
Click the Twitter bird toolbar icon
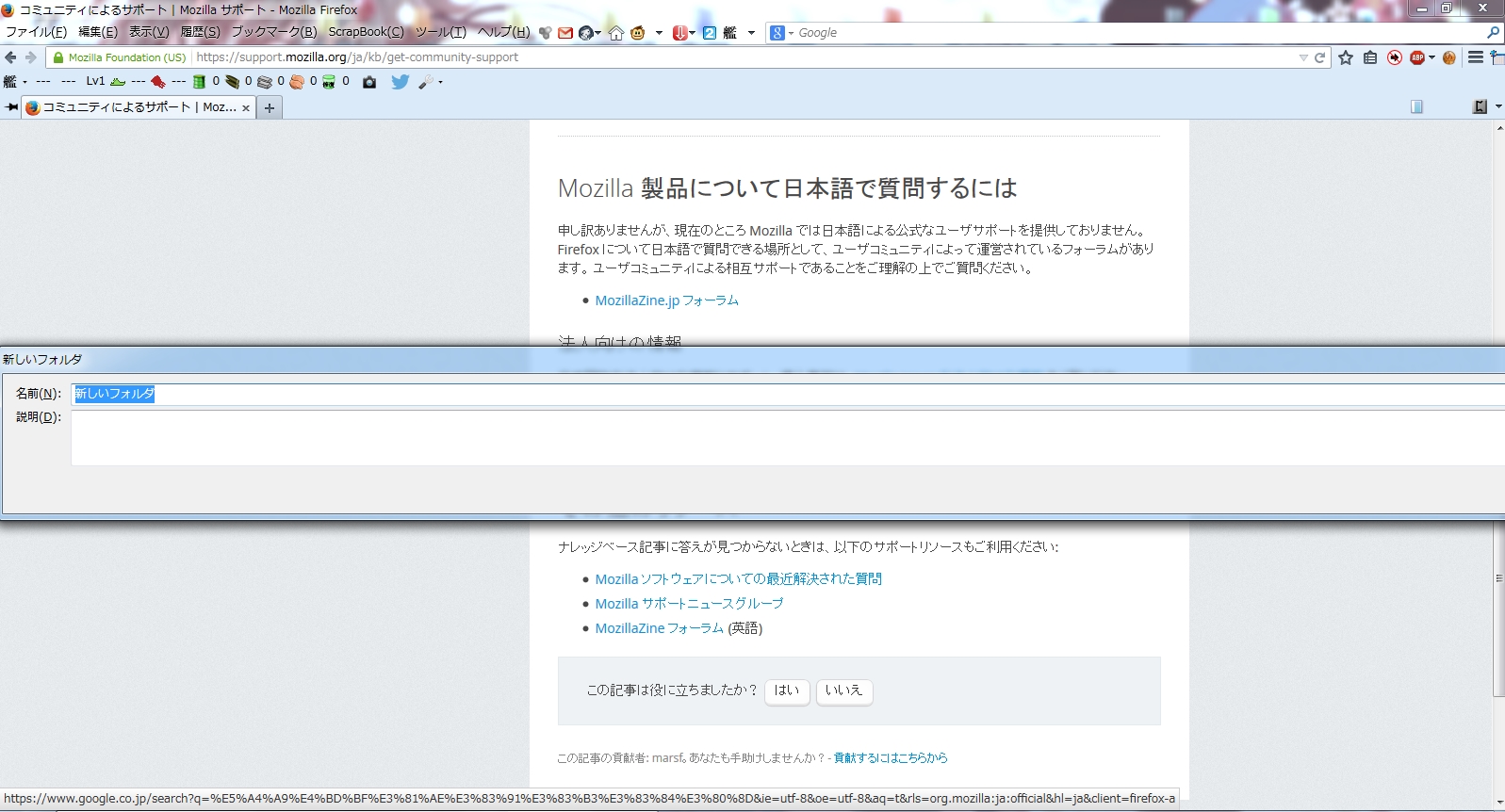point(400,82)
